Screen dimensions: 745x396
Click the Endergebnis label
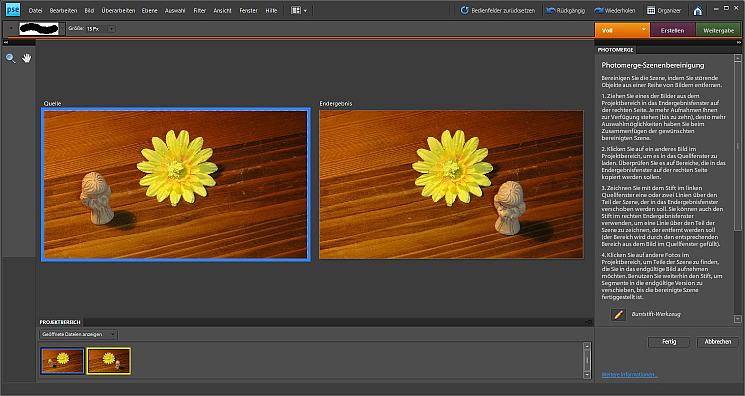[x=336, y=103]
